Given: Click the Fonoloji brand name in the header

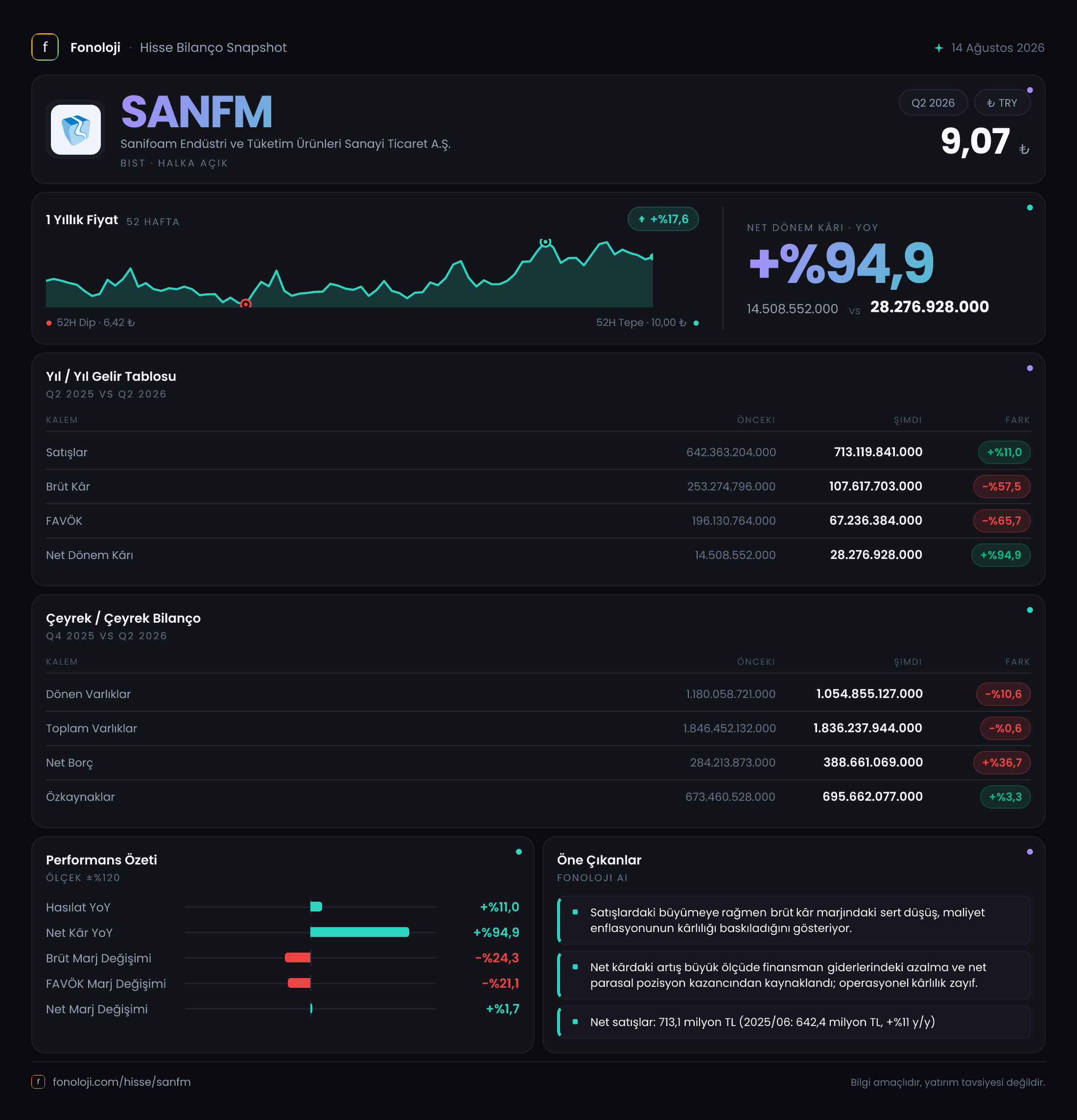Looking at the screenshot, I should pos(95,47).
